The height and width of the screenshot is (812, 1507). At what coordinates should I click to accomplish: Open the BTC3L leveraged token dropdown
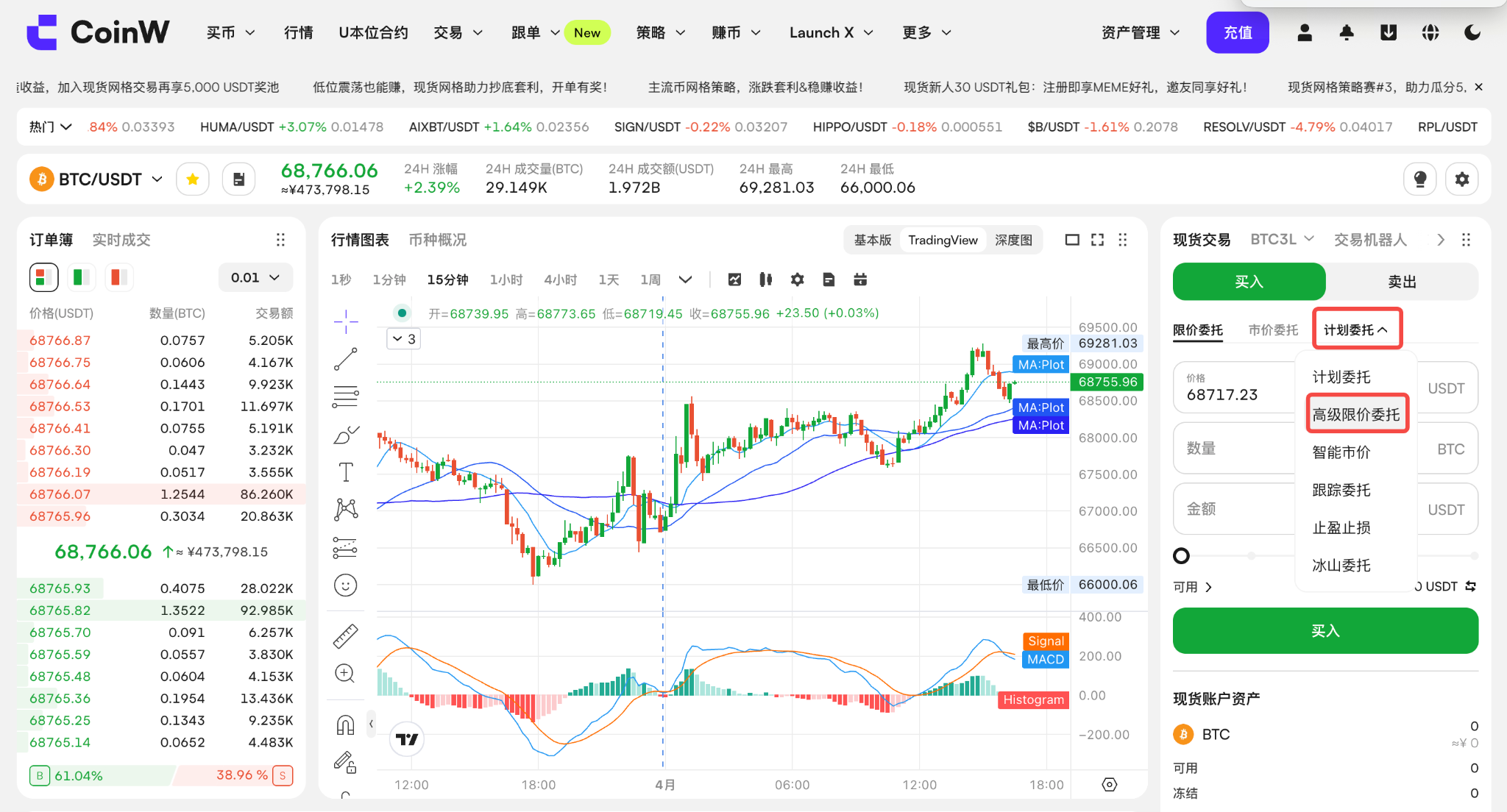click(x=1282, y=240)
